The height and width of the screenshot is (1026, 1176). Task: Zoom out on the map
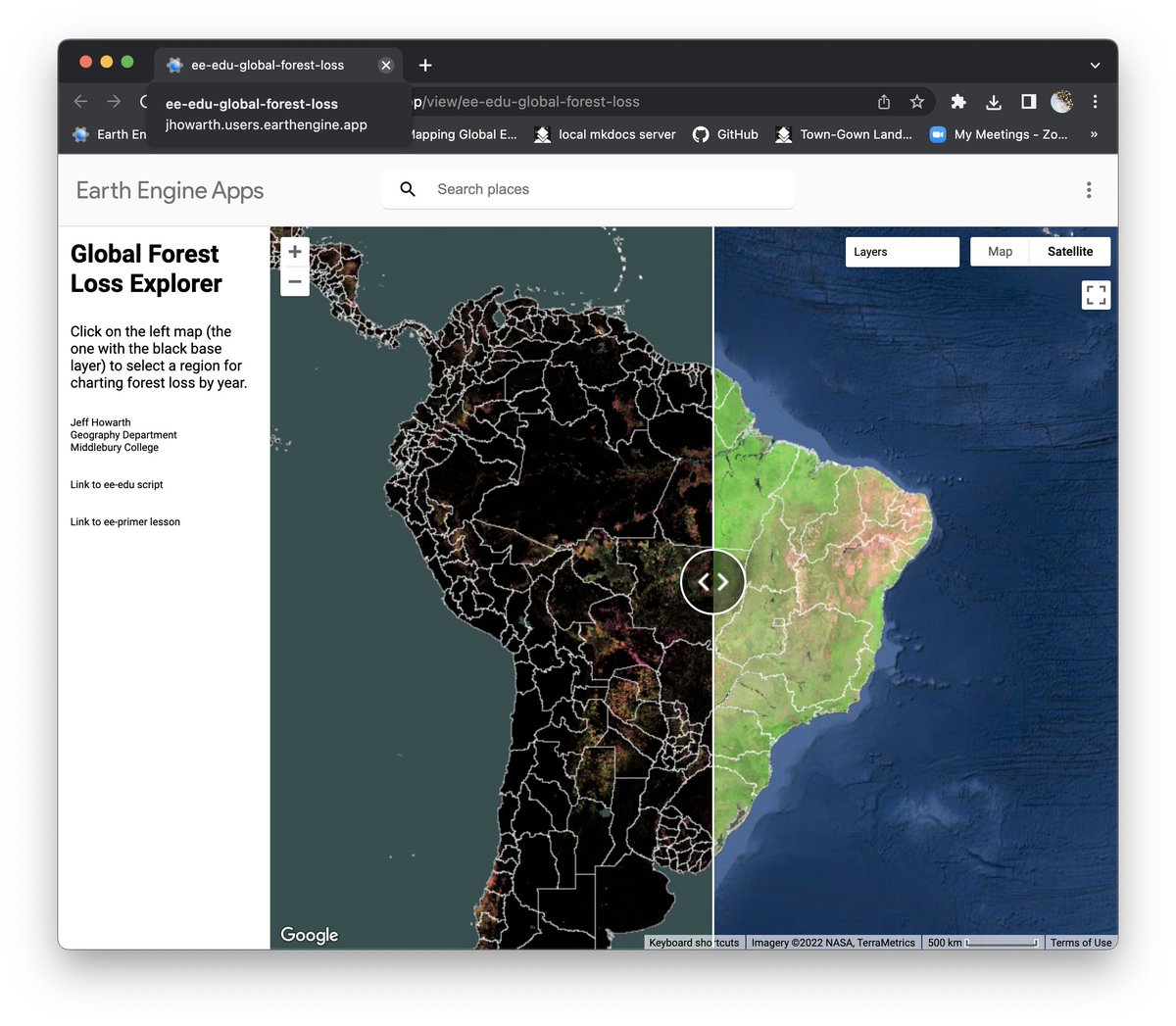[295, 282]
